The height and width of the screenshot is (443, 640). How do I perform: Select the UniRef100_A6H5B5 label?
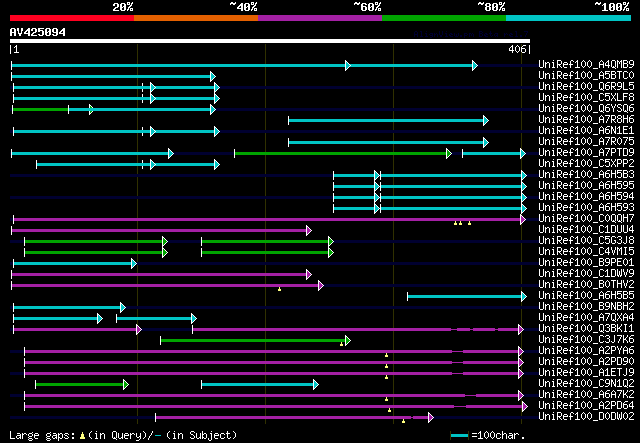586,296
